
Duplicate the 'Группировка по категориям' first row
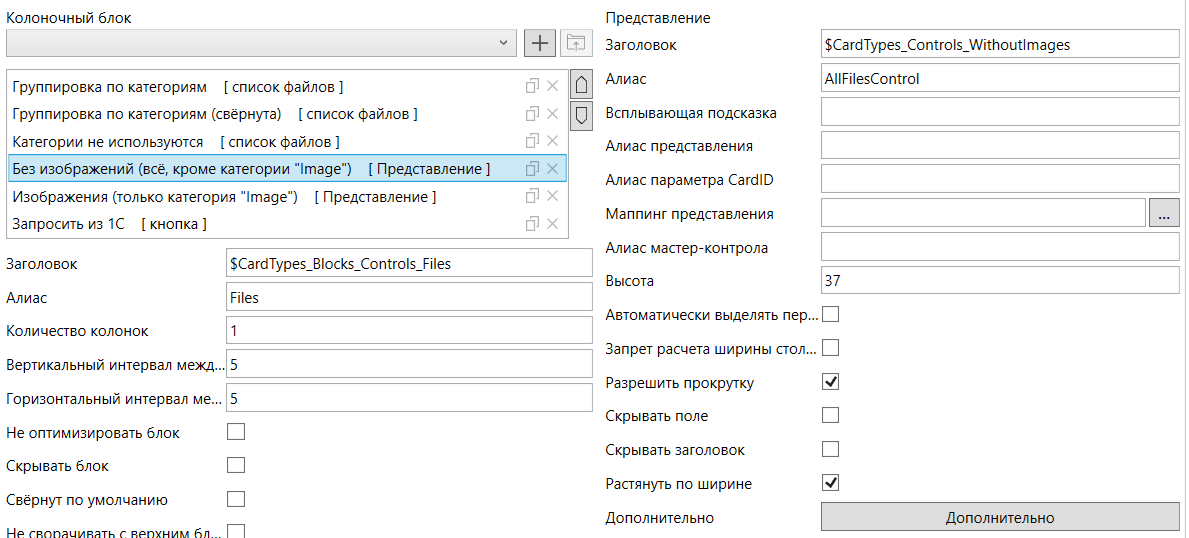(532, 87)
